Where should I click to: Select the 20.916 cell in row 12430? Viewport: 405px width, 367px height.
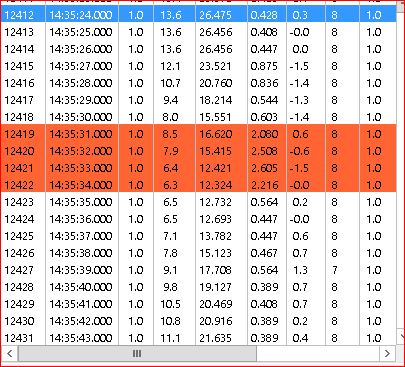[x=215, y=321]
